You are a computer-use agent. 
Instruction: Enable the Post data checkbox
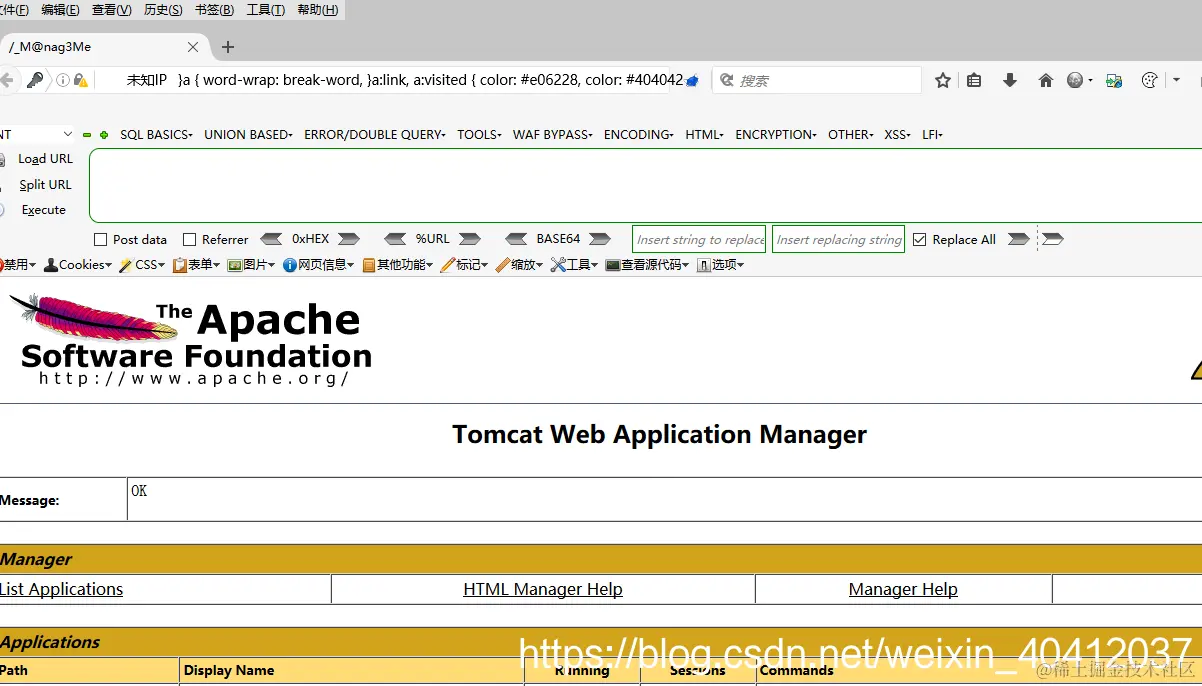point(100,240)
